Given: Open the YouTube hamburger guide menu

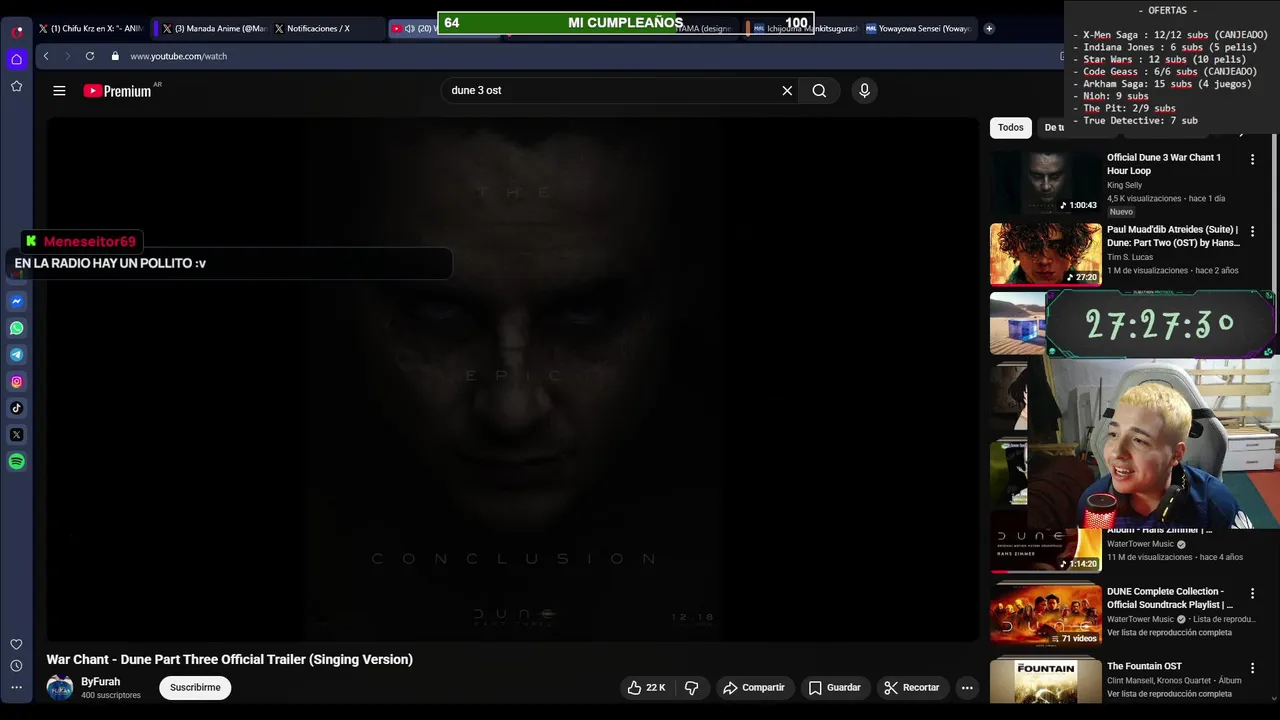Looking at the screenshot, I should 59,90.
